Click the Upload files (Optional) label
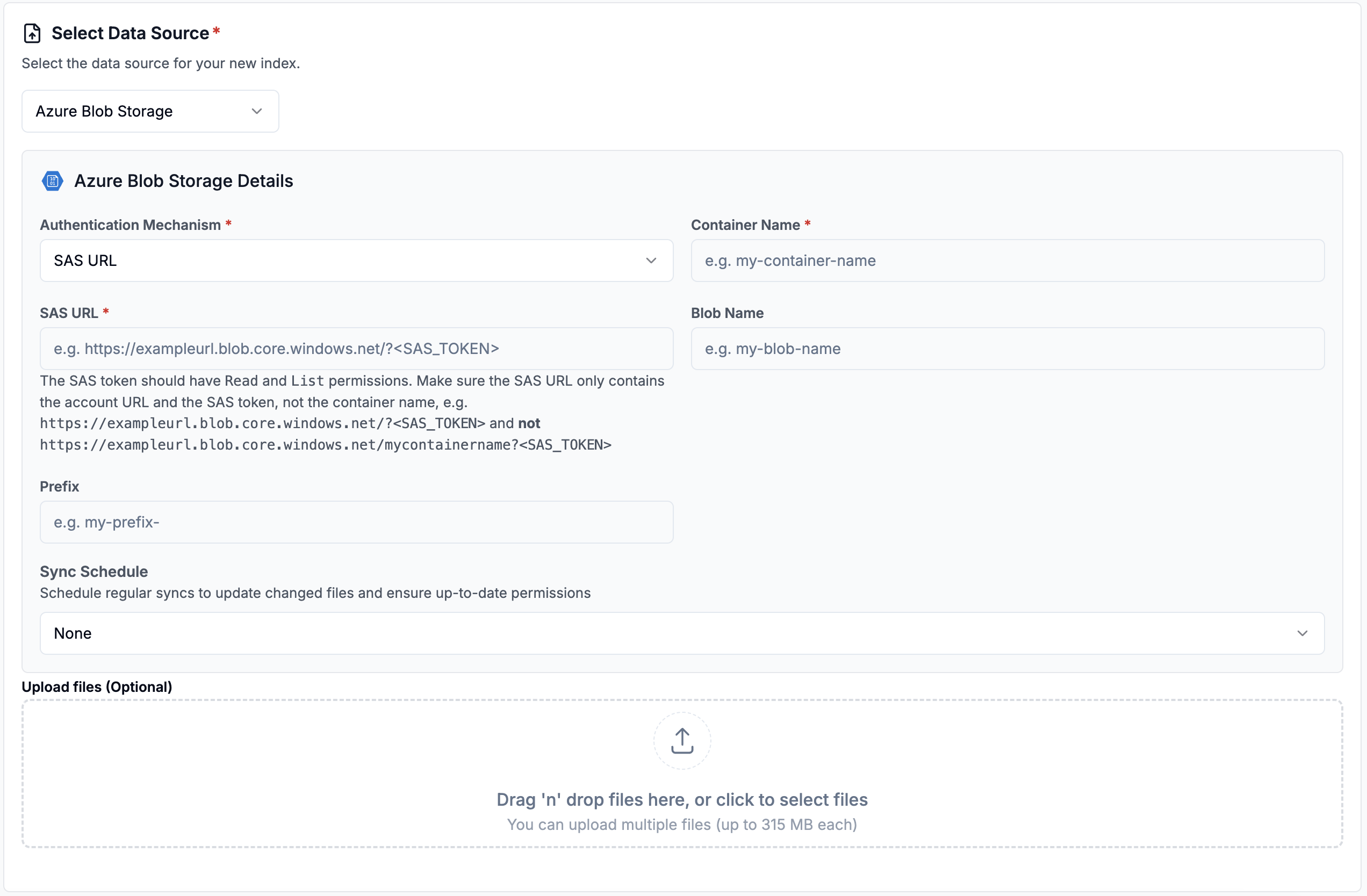The image size is (1367, 896). coord(97,687)
